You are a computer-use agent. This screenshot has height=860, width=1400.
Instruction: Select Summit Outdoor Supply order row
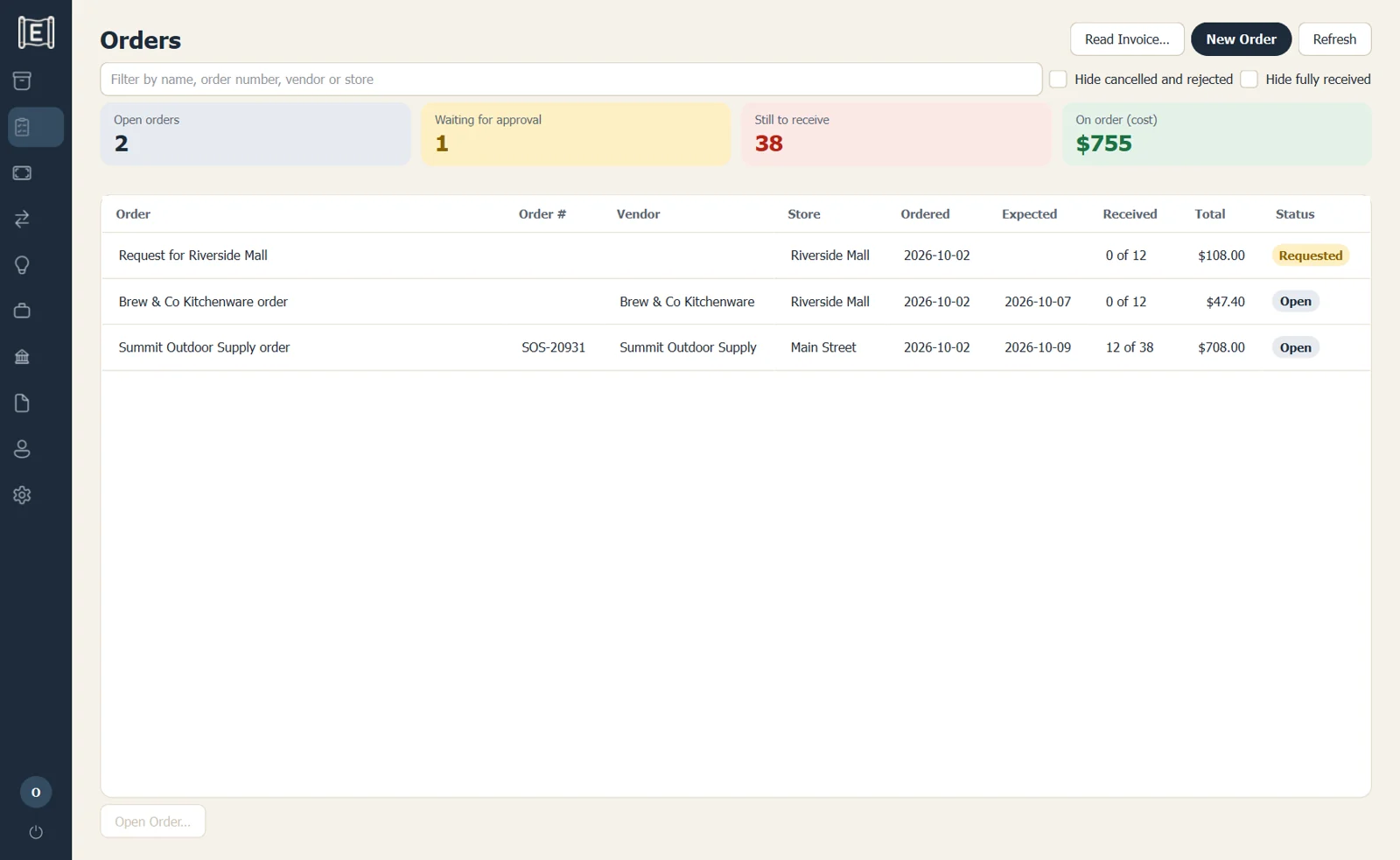(736, 347)
